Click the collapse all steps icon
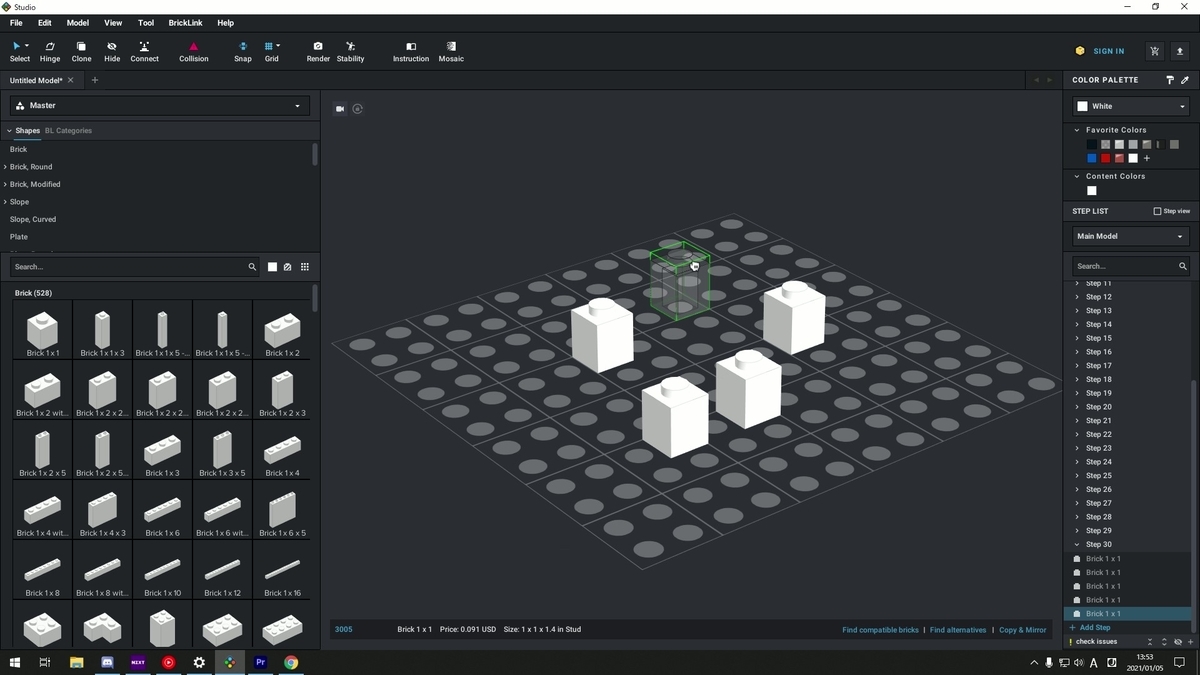The image size is (1200, 675). (1150, 642)
